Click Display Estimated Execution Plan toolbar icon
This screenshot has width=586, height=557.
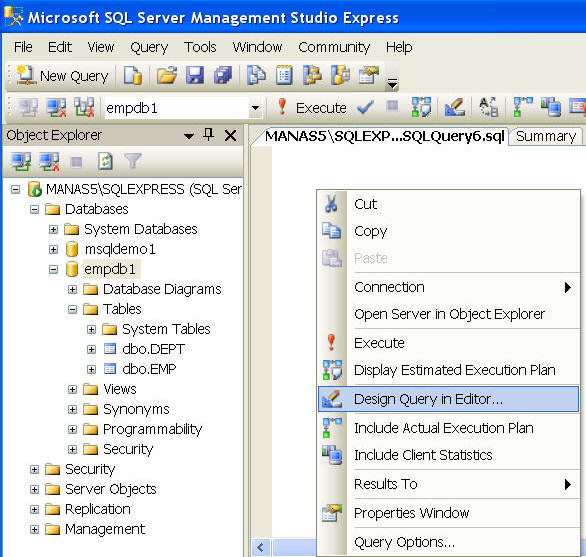click(x=421, y=108)
